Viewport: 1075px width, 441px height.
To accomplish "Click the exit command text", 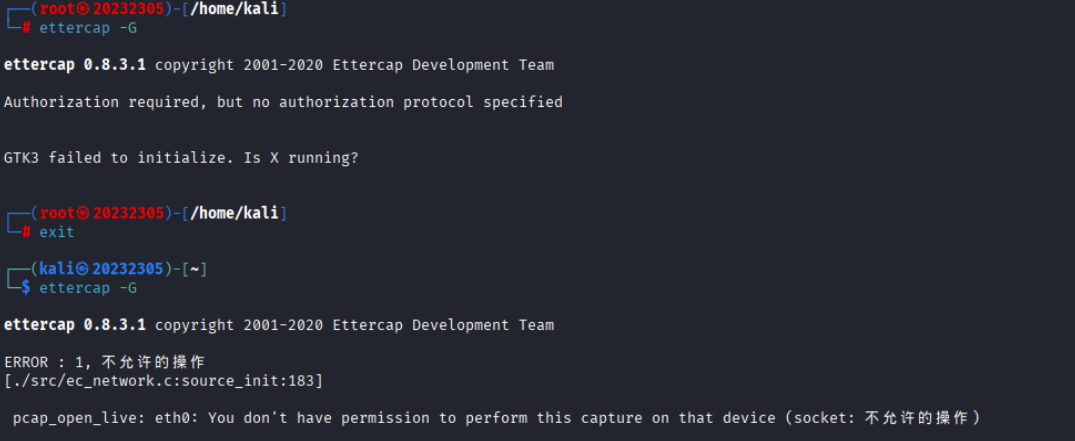I will point(57,232).
